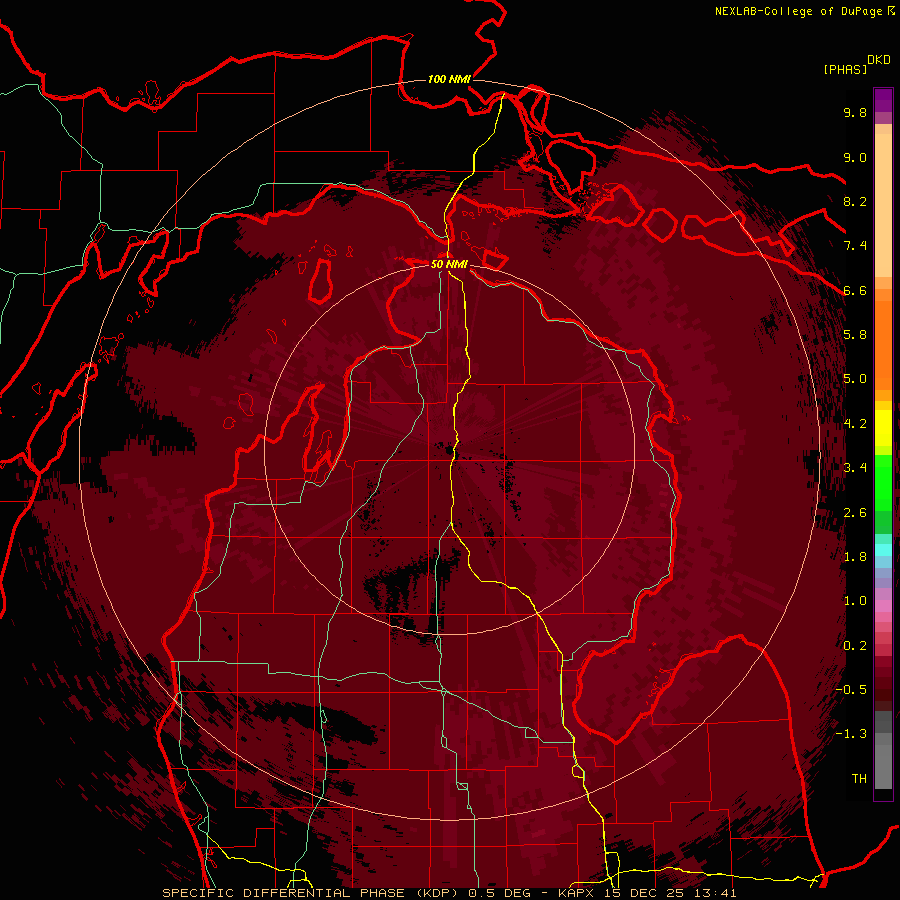Select the 9.8 value on the color scale
Screen dimensions: 900x900
tap(855, 112)
